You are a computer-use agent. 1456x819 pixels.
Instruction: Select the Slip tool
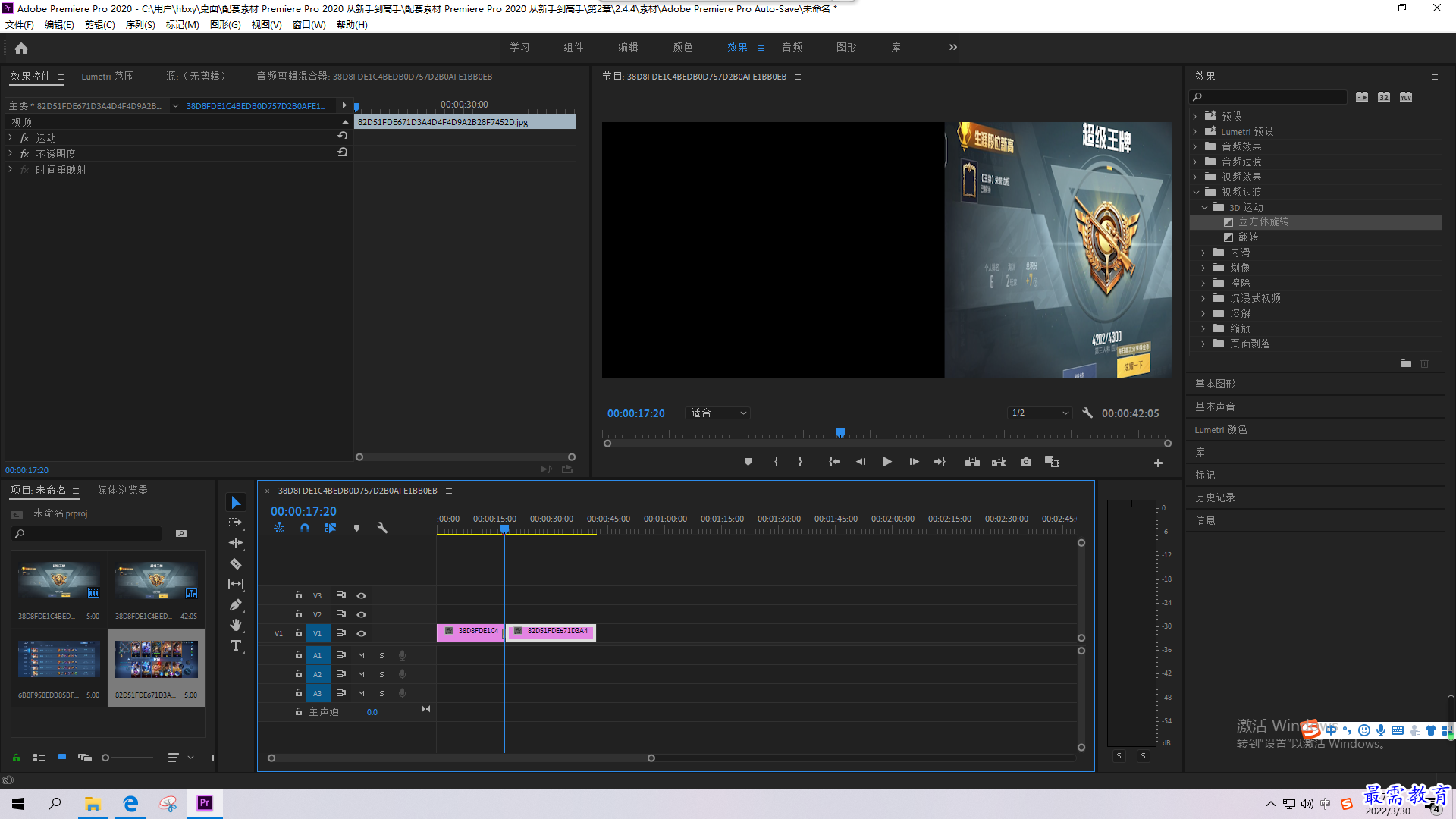point(236,584)
